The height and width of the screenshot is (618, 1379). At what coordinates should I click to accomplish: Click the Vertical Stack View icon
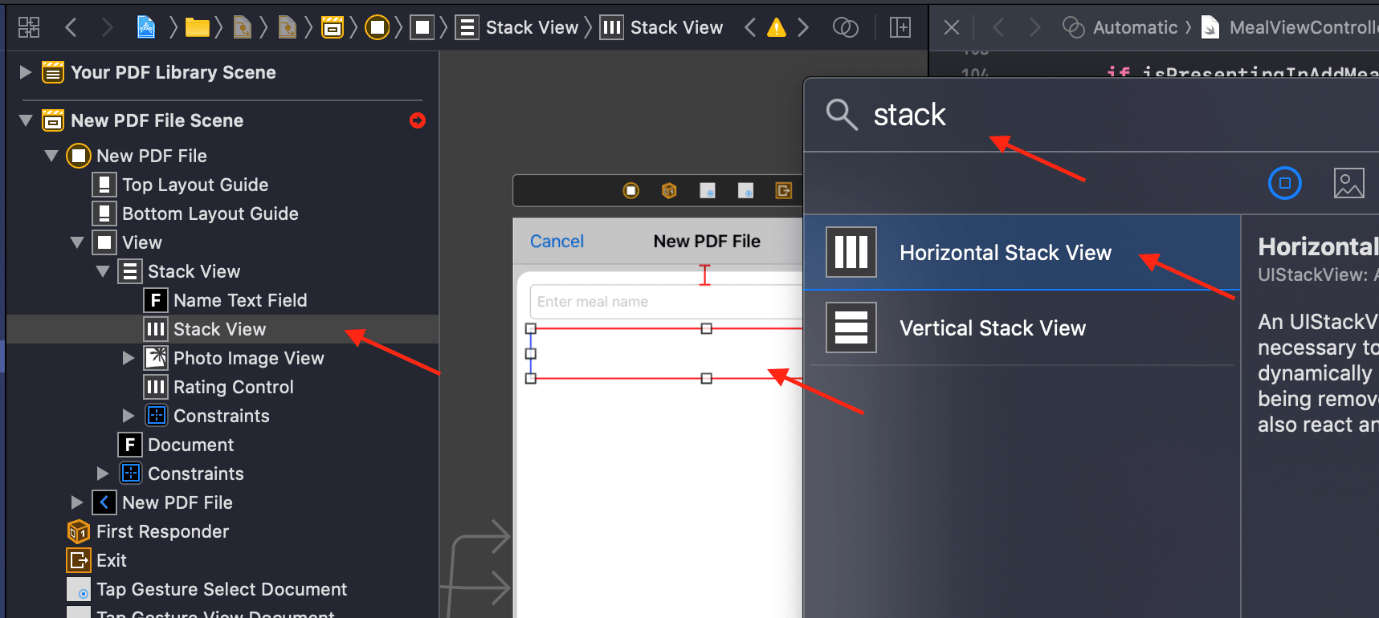coord(851,328)
